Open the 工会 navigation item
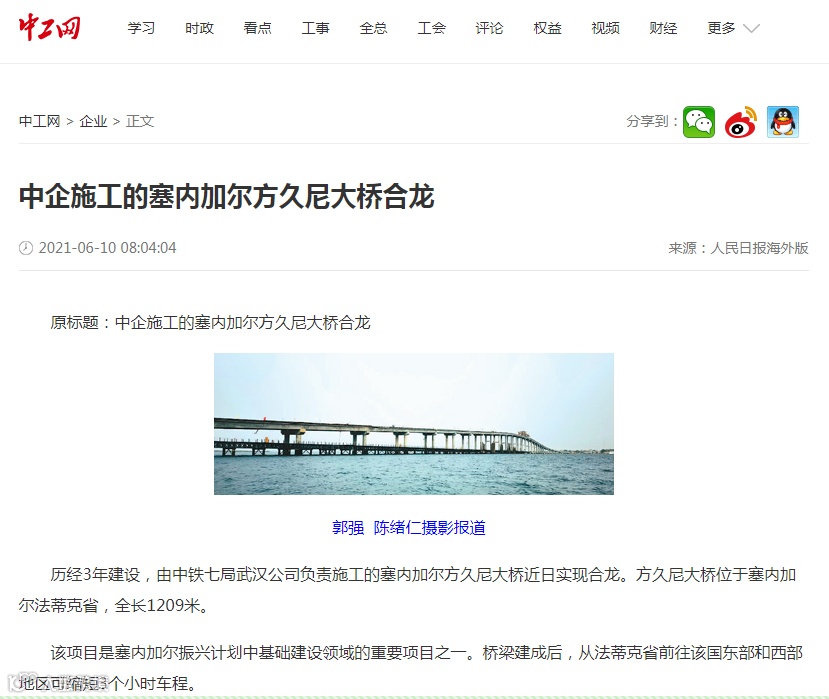The width and height of the screenshot is (829, 699). click(x=431, y=28)
